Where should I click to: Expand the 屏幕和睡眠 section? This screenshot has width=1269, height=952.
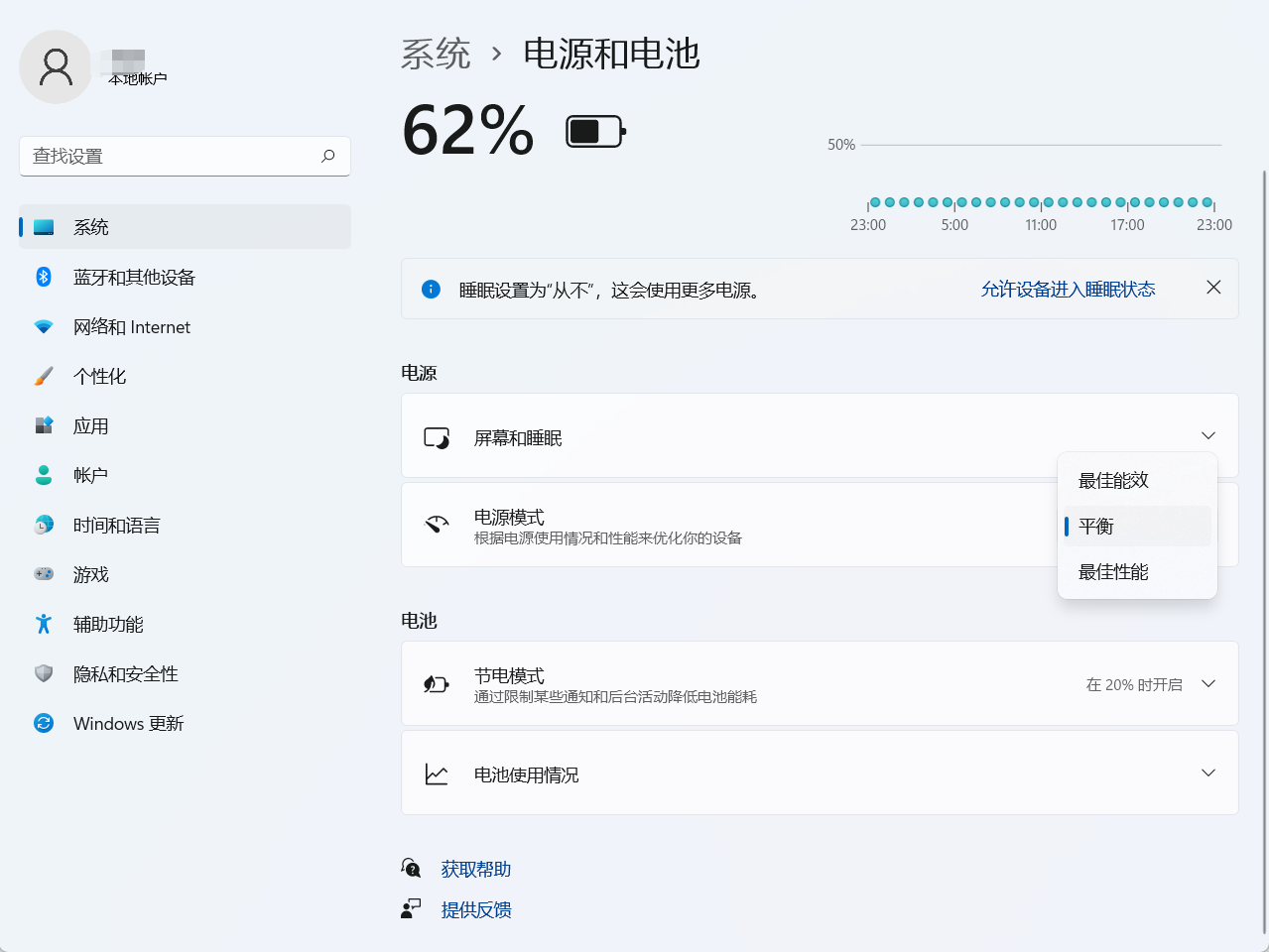click(1207, 435)
